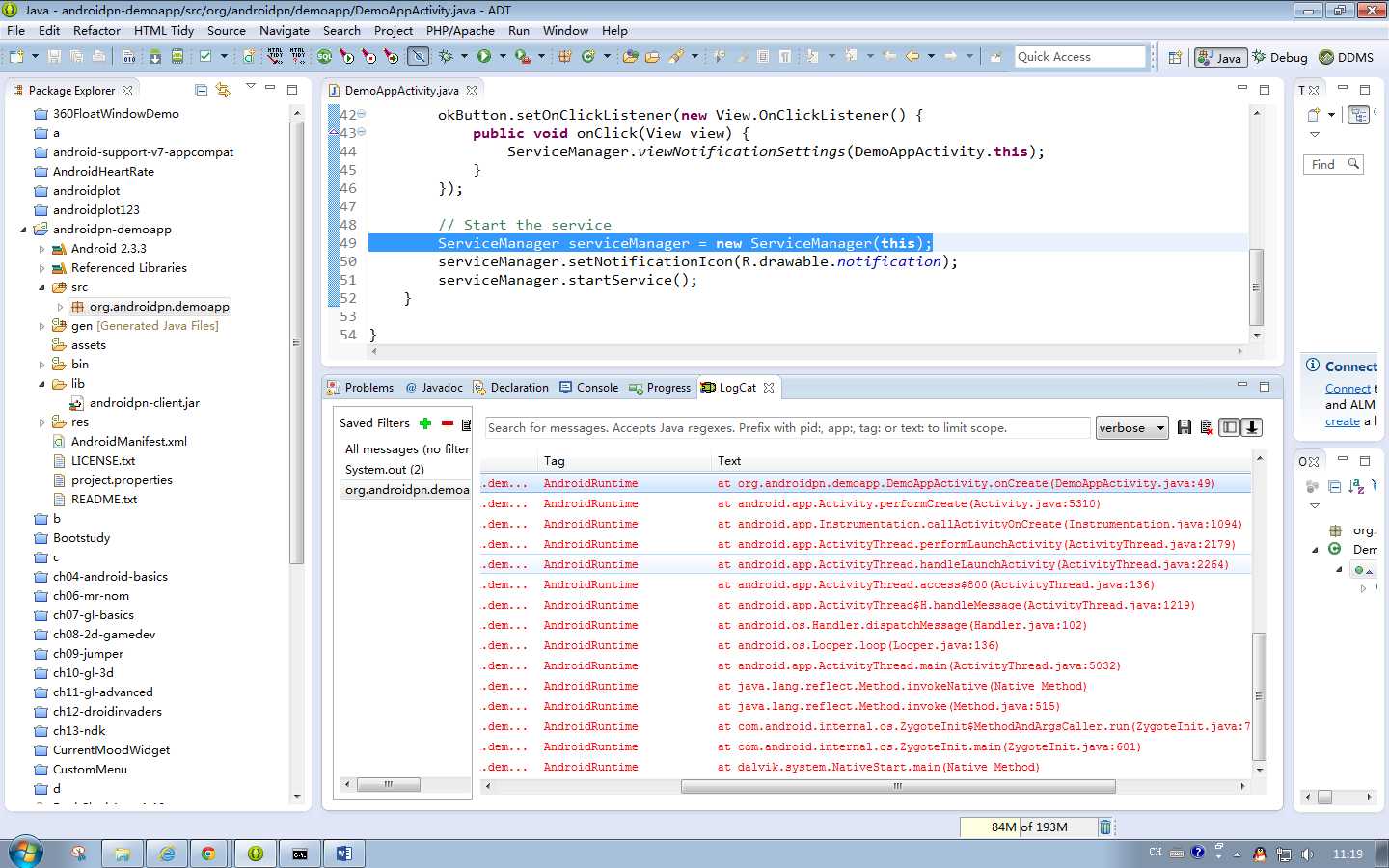Expand the bin folder
The image size is (1389, 868).
point(41,365)
